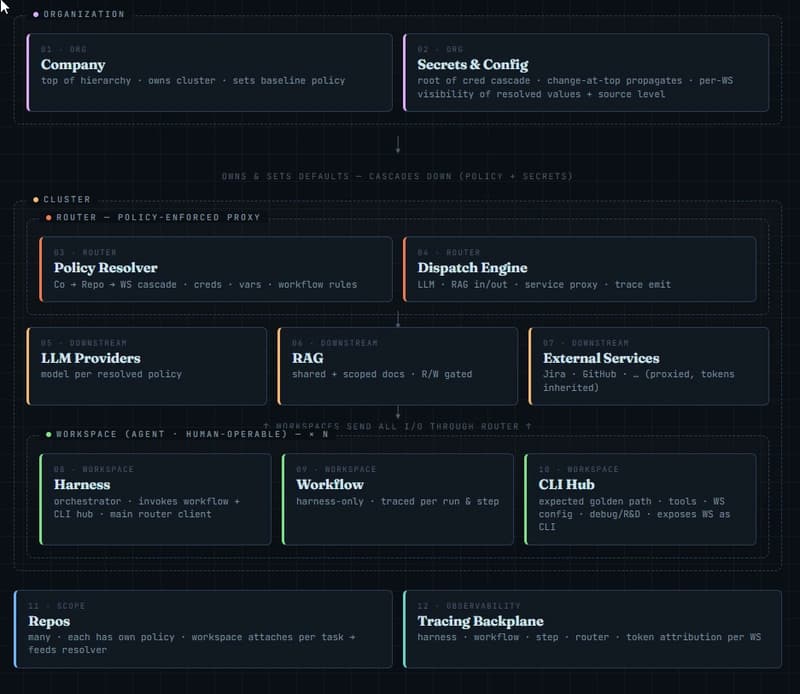
Task: Click the RAG card heading
Action: 308,358
